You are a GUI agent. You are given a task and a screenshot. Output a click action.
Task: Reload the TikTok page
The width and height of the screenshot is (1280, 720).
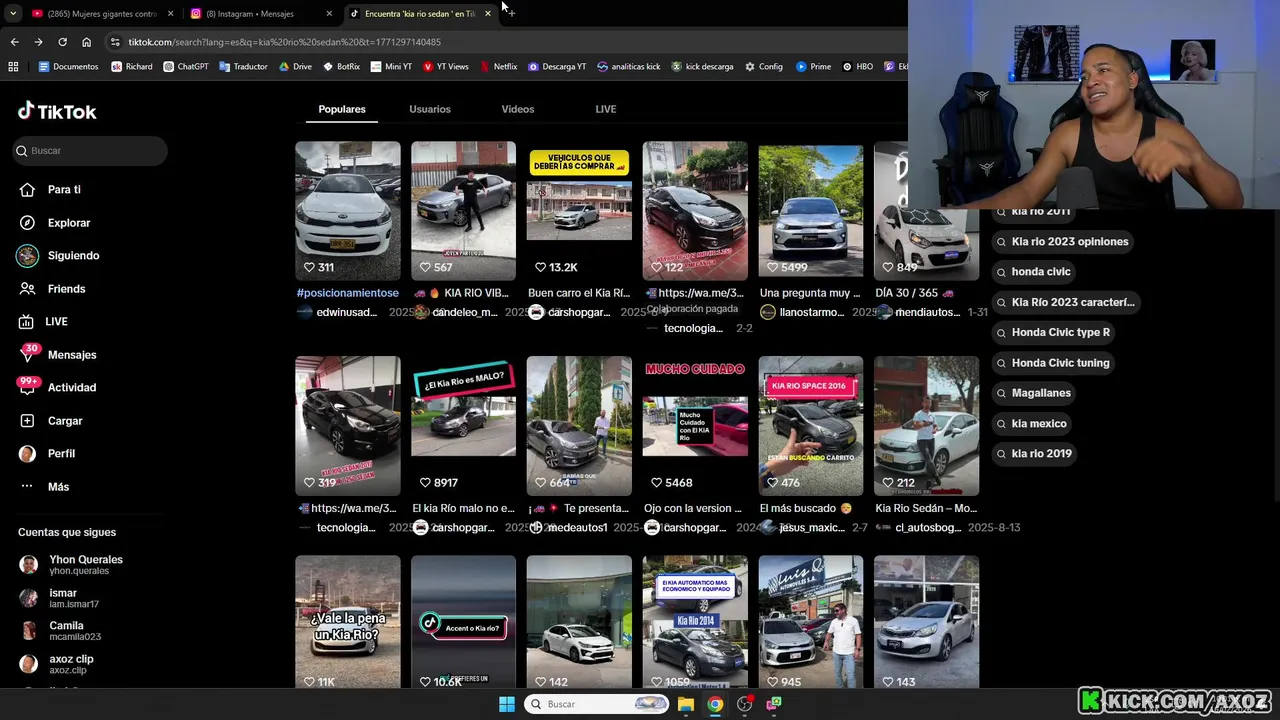[62, 42]
